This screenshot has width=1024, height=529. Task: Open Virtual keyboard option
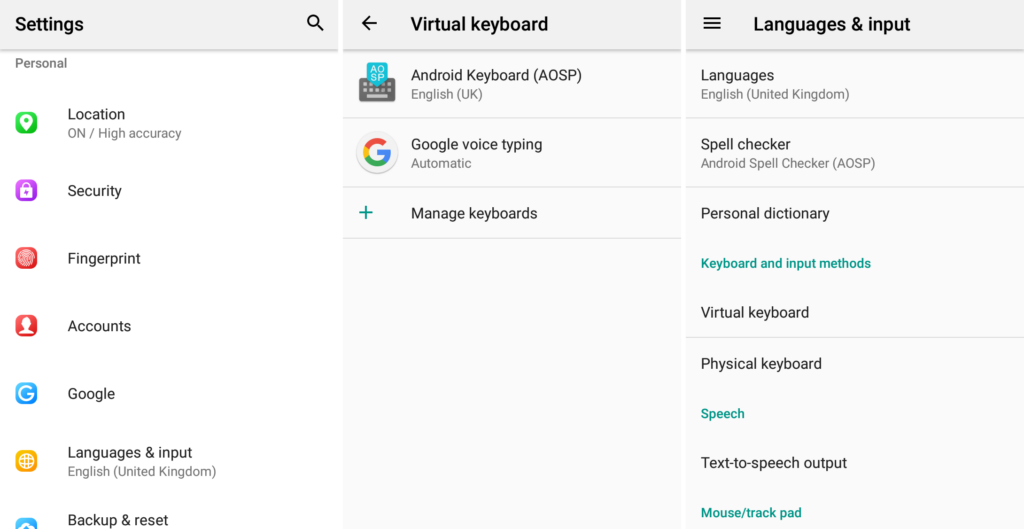coord(855,312)
